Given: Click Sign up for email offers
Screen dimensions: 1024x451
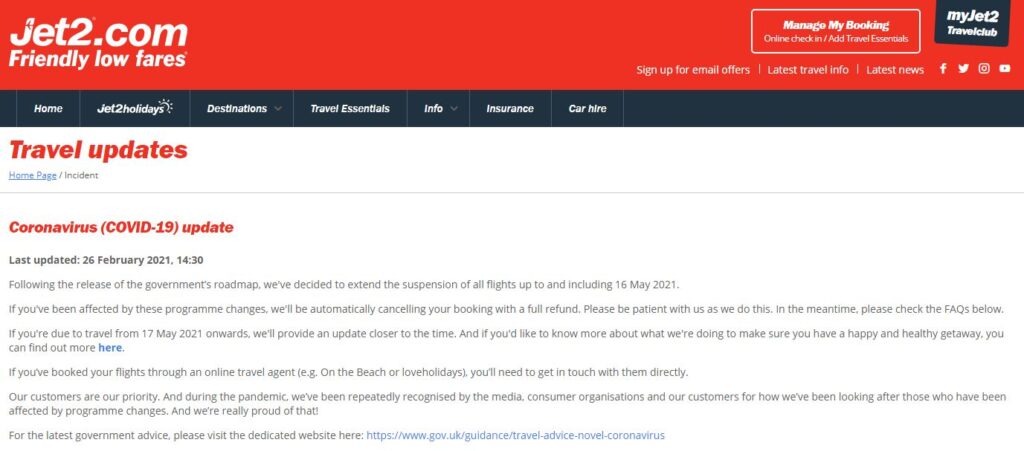Looking at the screenshot, I should (693, 70).
